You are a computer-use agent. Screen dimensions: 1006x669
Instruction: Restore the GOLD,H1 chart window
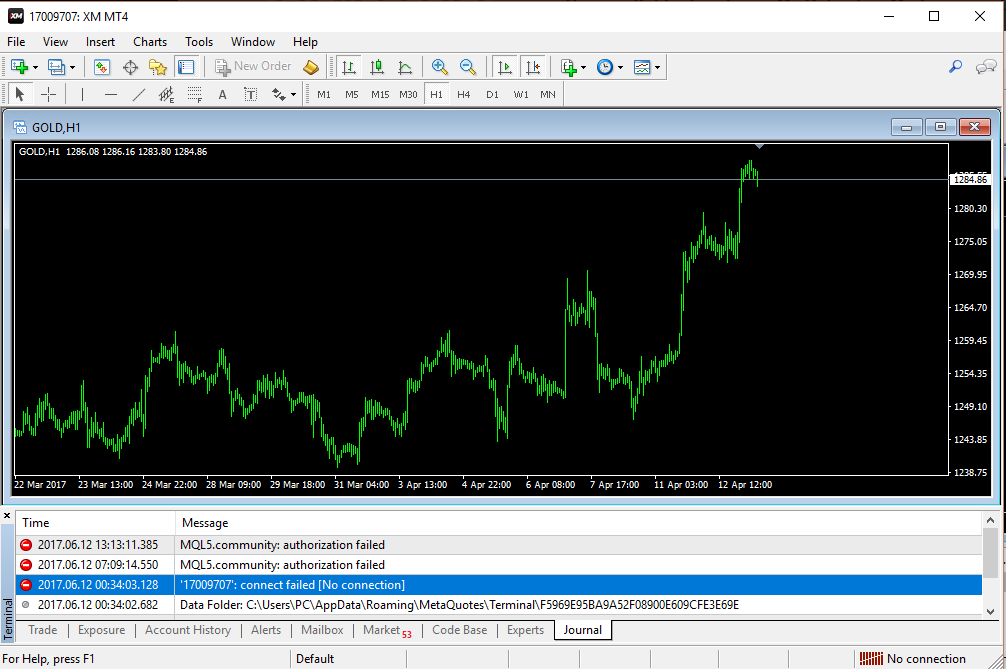pyautogui.click(x=941, y=127)
